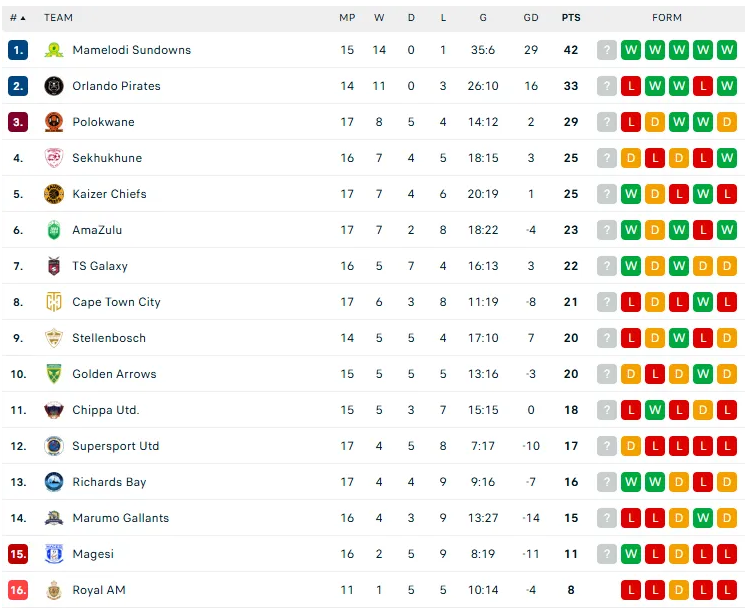This screenshot has height=608, width=748.
Task: Click the Cape Town City logo icon
Action: coord(54,302)
